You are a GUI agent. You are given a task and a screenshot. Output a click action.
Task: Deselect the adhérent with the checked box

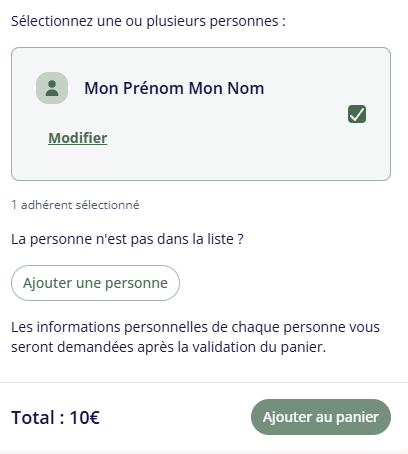pos(357,114)
